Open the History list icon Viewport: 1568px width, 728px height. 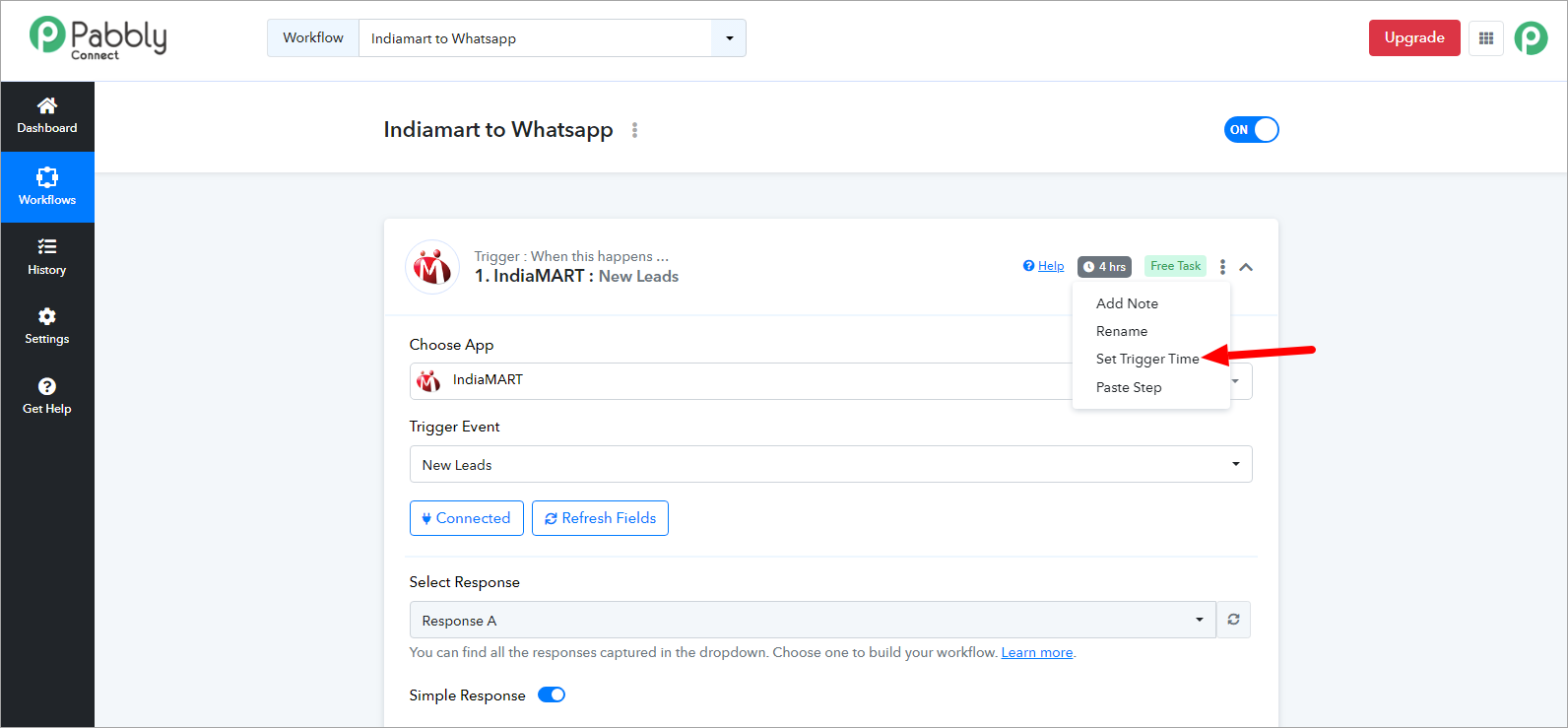[47, 246]
